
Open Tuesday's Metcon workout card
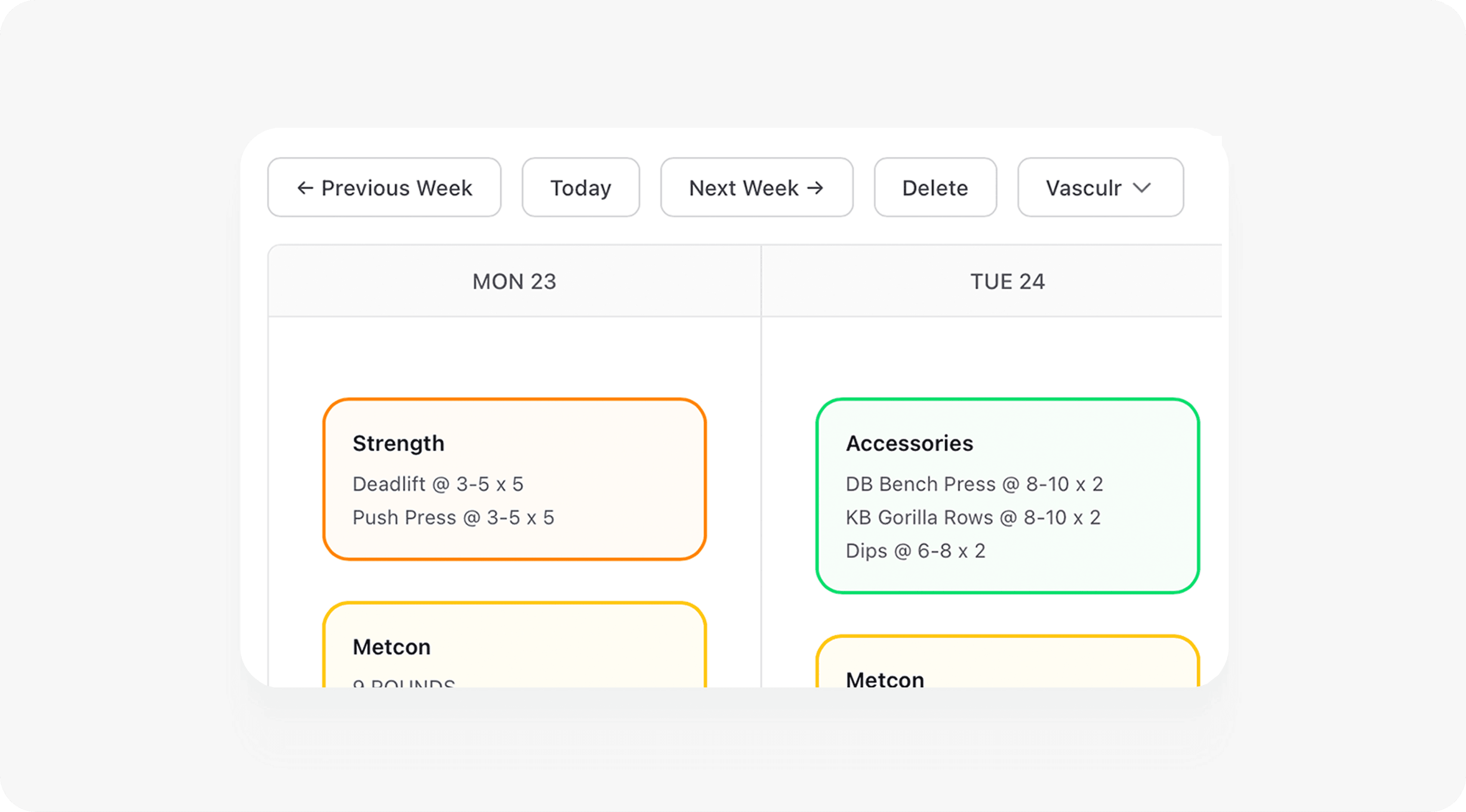click(x=1007, y=671)
